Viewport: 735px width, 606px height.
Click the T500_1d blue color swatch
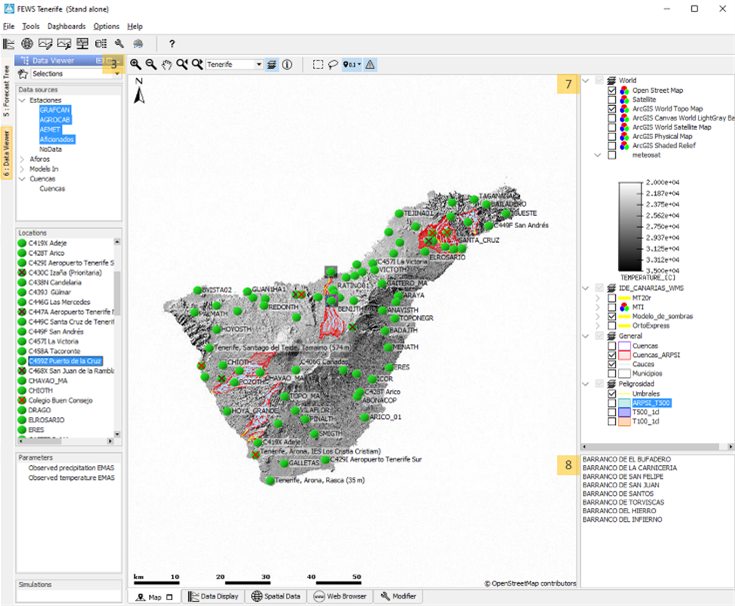624,411
